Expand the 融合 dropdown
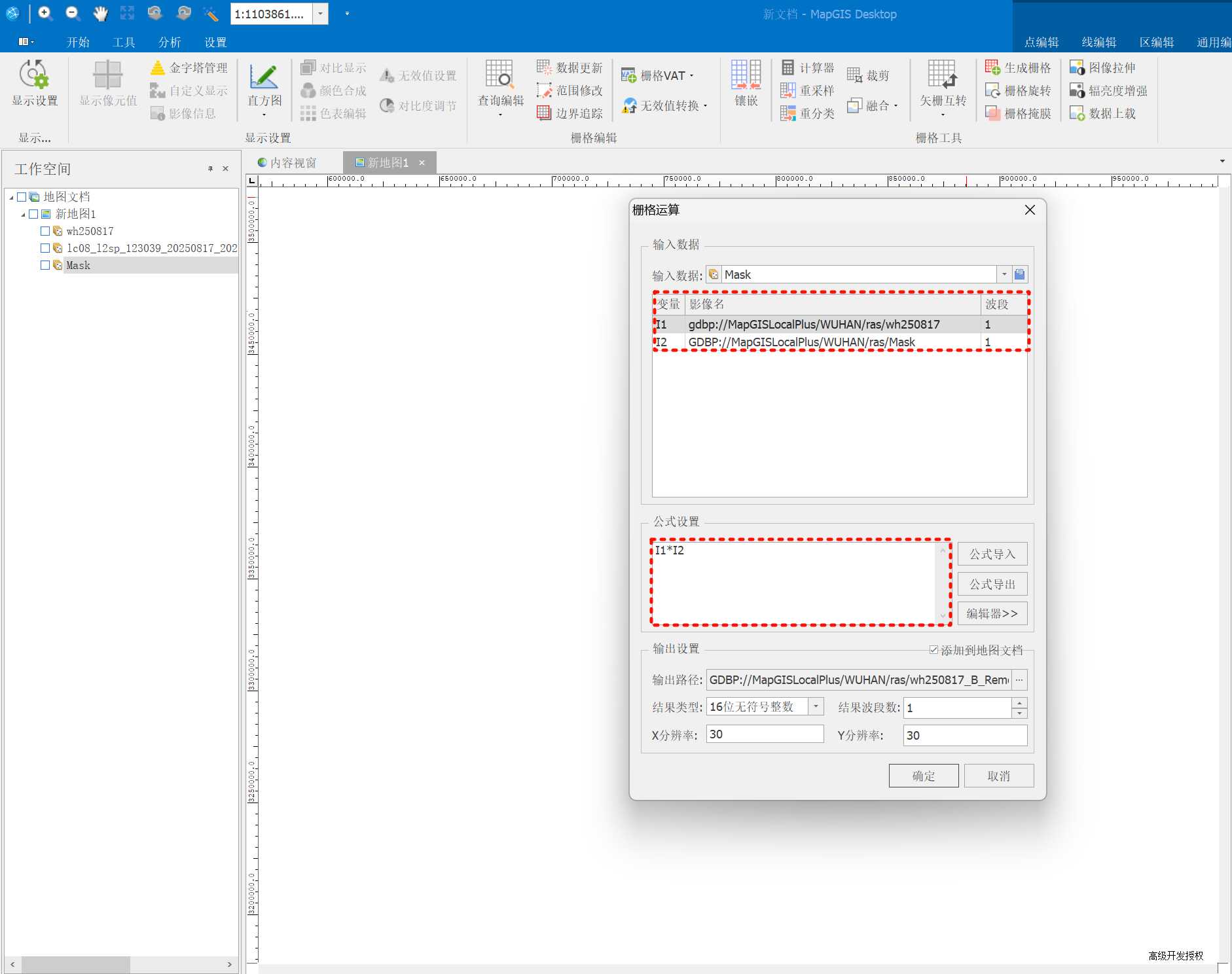This screenshot has width=1232, height=974. pos(896,105)
